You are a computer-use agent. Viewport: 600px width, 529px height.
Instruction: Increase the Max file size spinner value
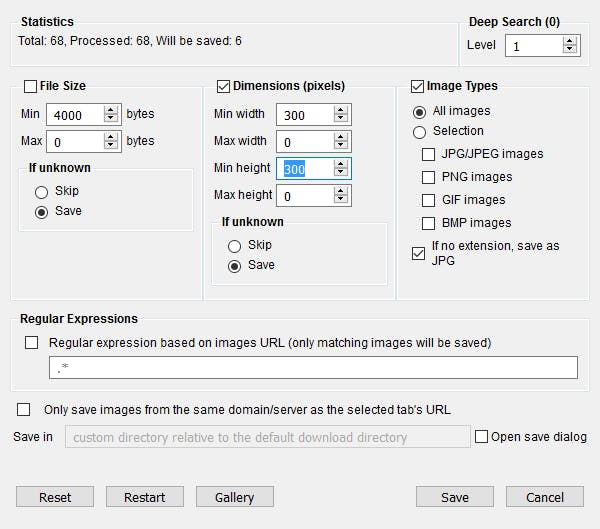point(113,136)
